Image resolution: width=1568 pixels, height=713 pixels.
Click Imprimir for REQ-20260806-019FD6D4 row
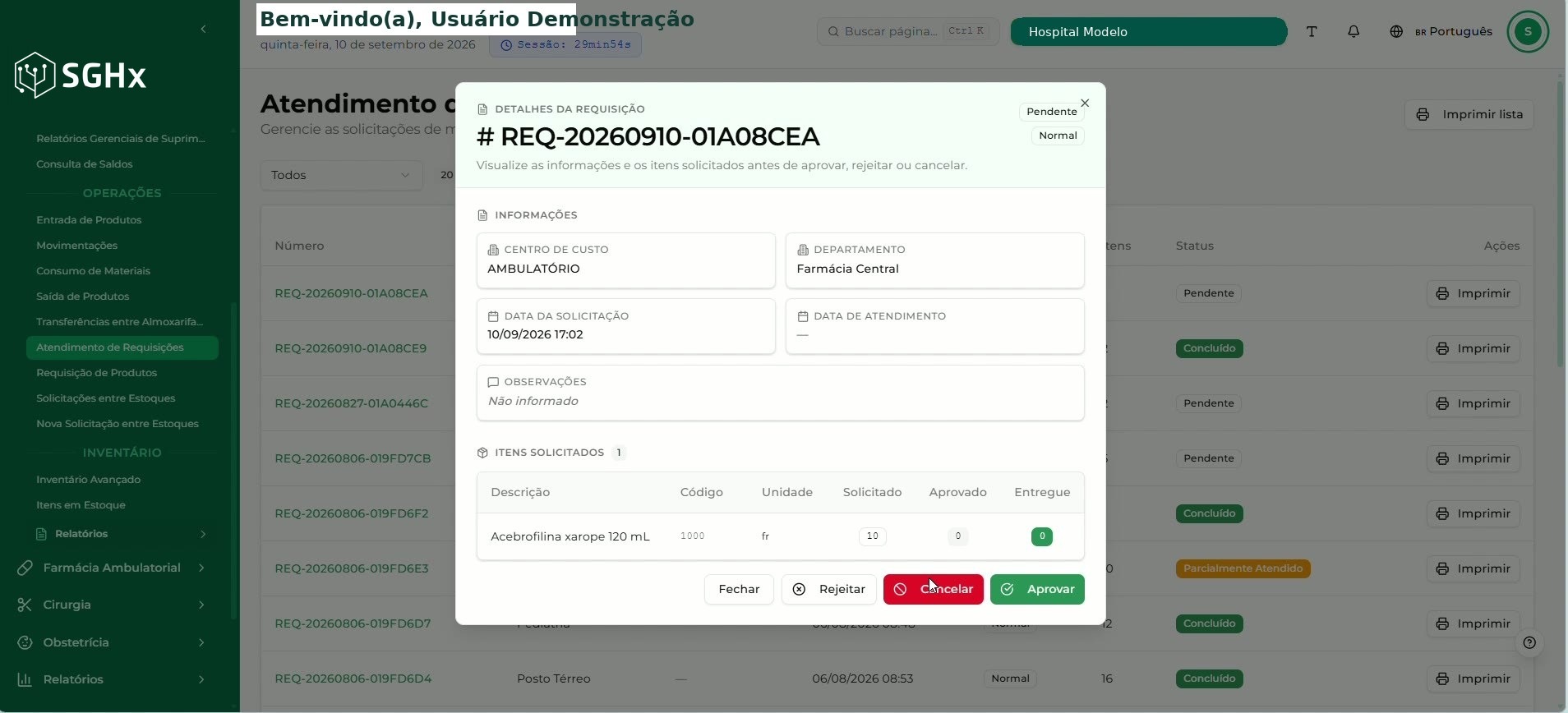click(x=1473, y=678)
